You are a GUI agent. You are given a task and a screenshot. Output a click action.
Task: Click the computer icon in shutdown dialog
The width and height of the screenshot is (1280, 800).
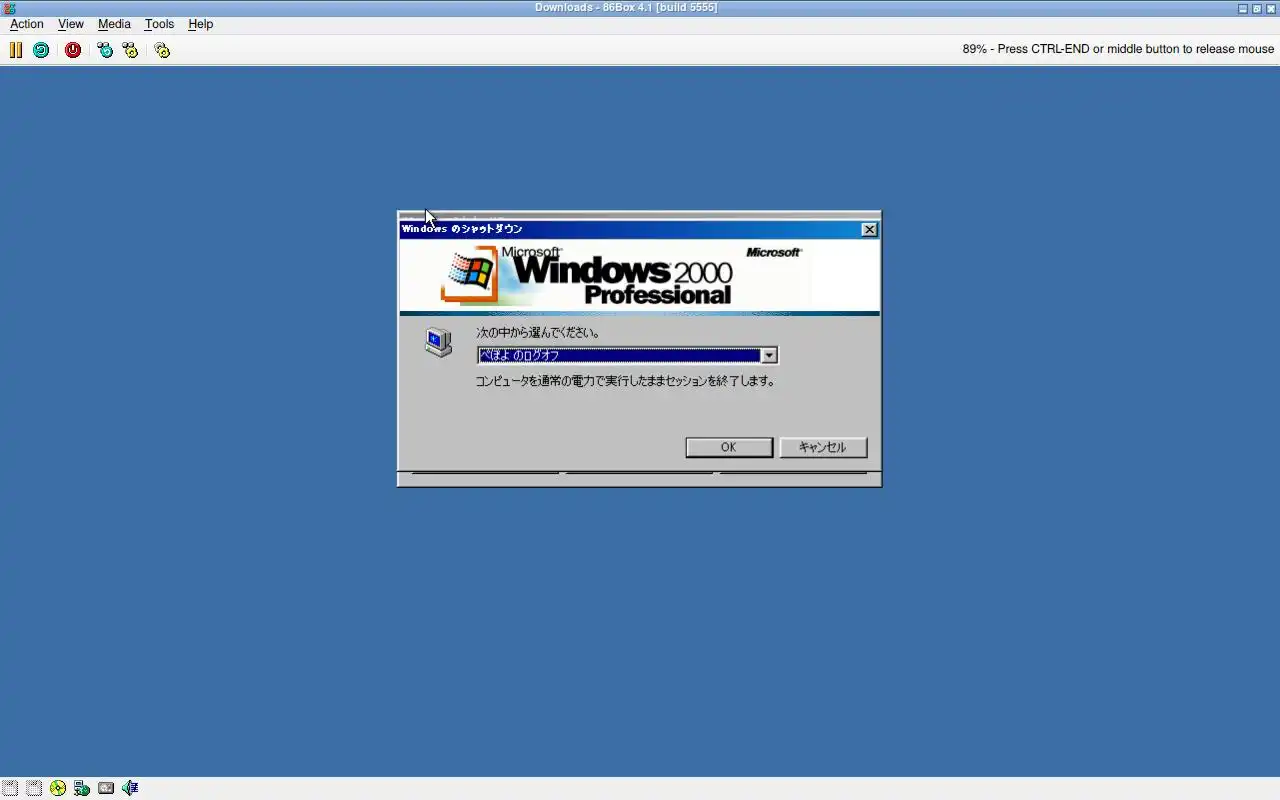coord(438,342)
